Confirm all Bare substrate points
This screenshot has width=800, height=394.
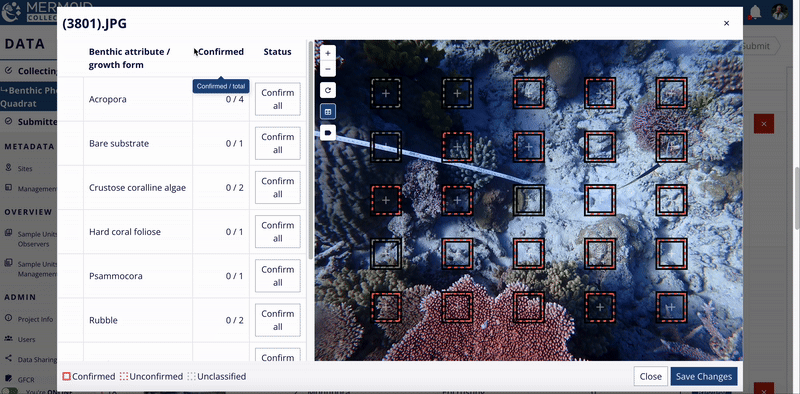(x=278, y=143)
